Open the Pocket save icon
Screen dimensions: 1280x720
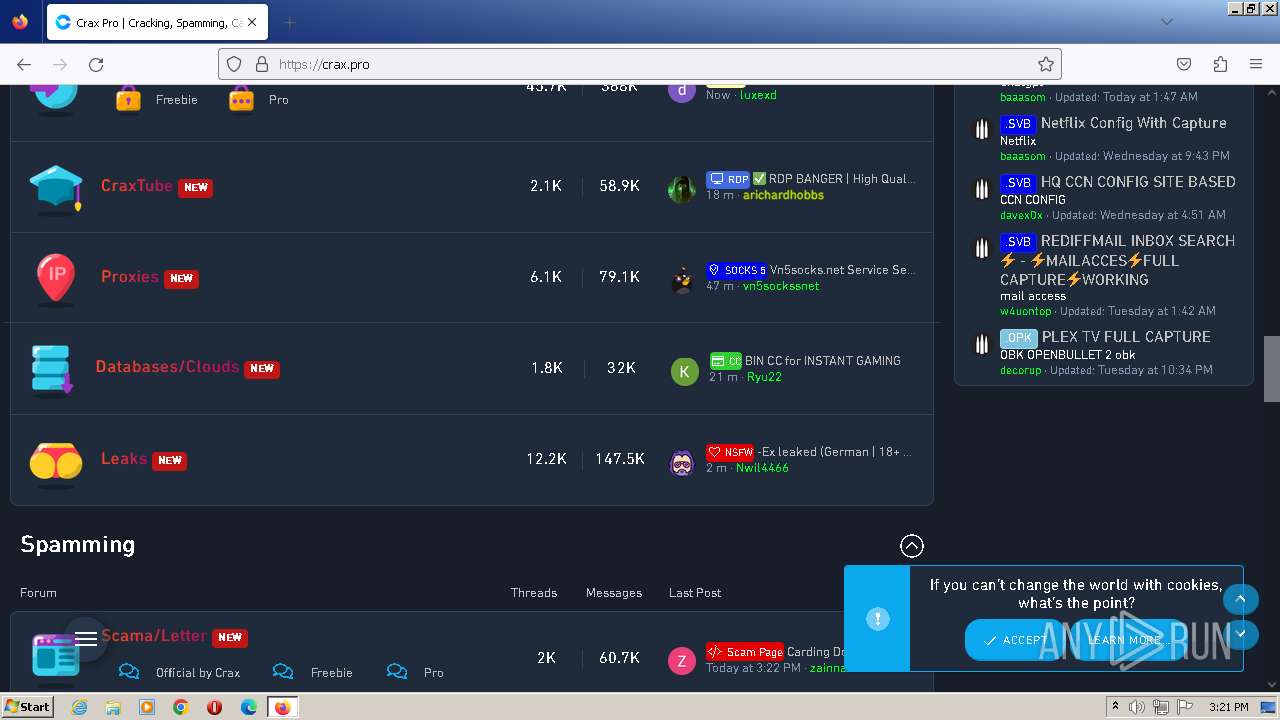1184,64
